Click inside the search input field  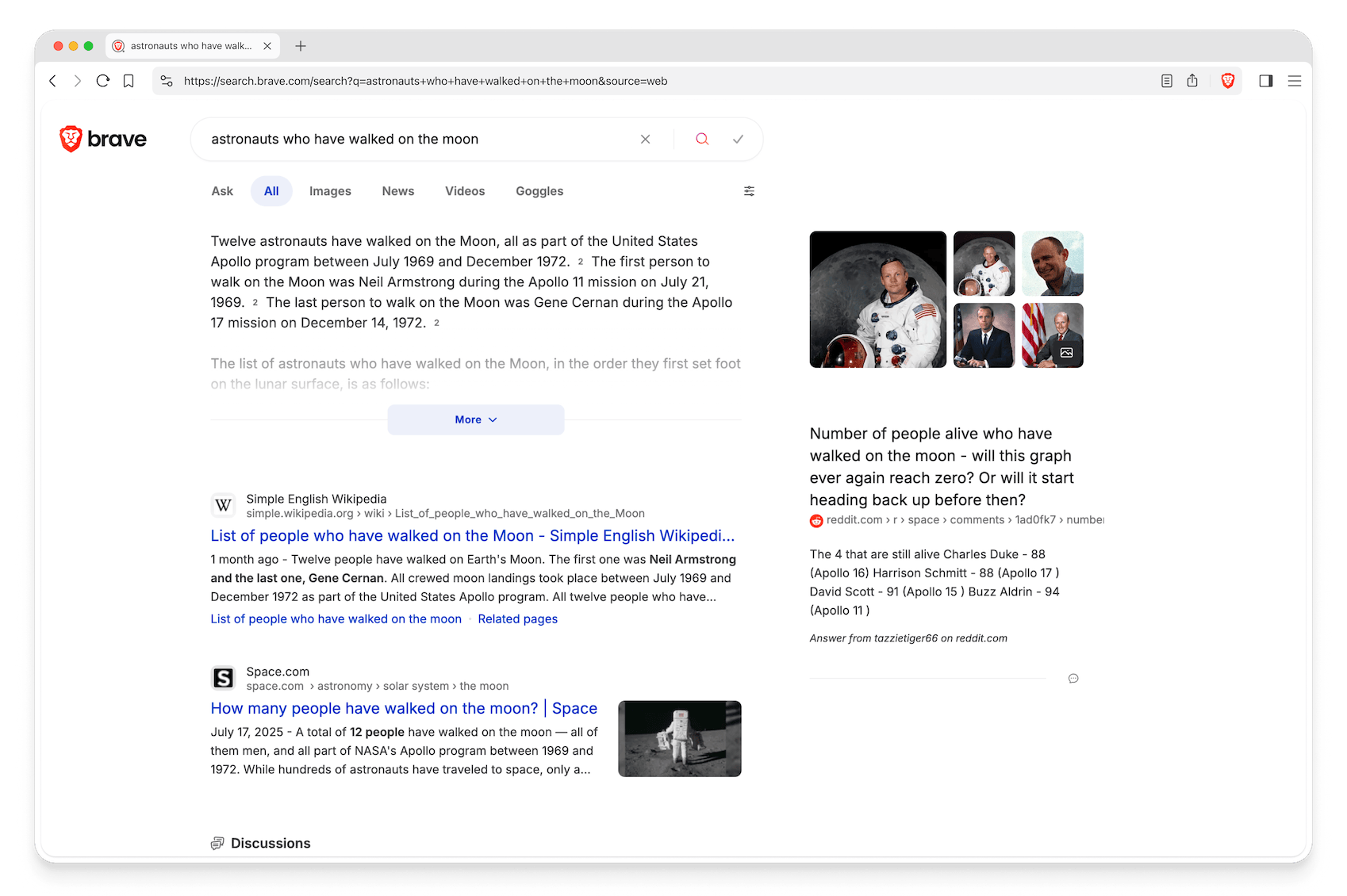[x=413, y=139]
